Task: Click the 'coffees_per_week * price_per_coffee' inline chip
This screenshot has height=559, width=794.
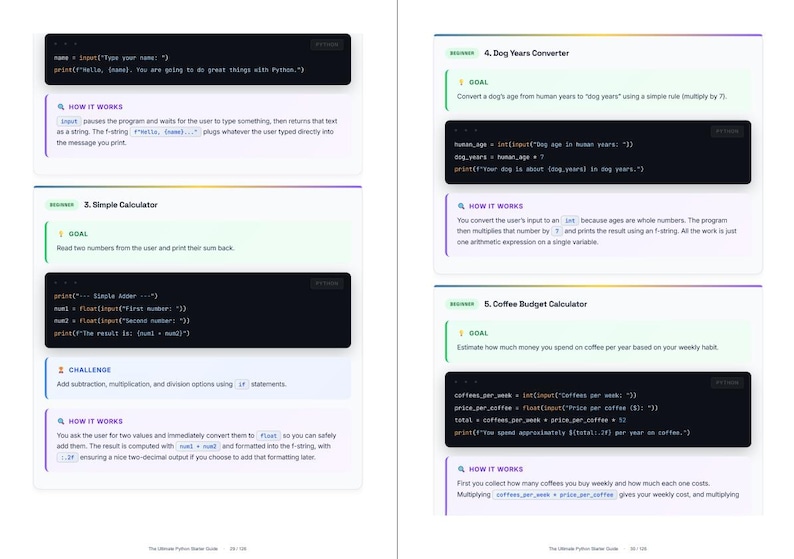Action: pos(554,495)
